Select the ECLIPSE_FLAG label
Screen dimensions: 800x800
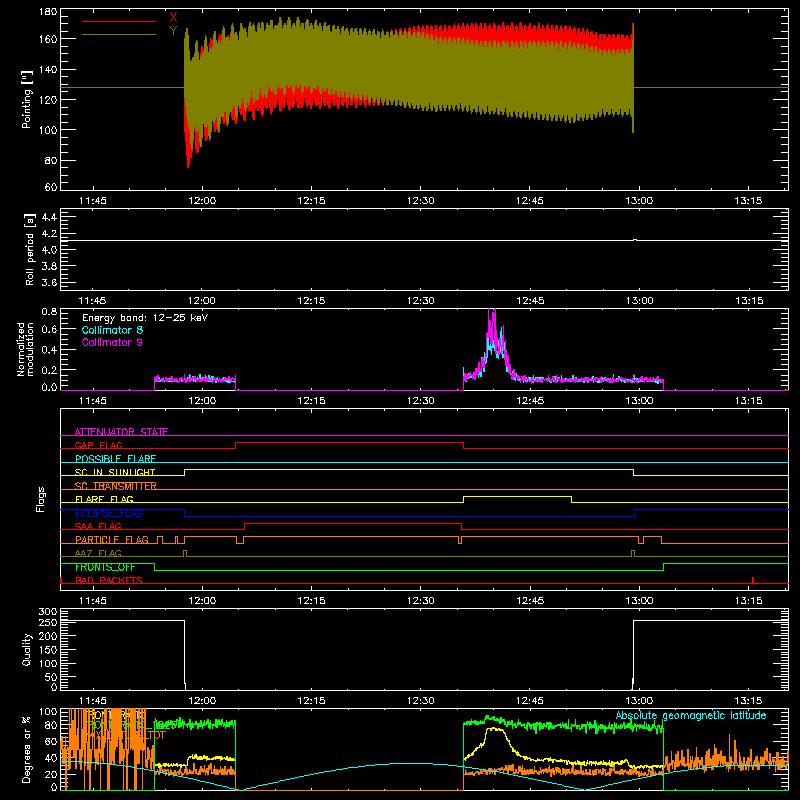click(x=109, y=513)
